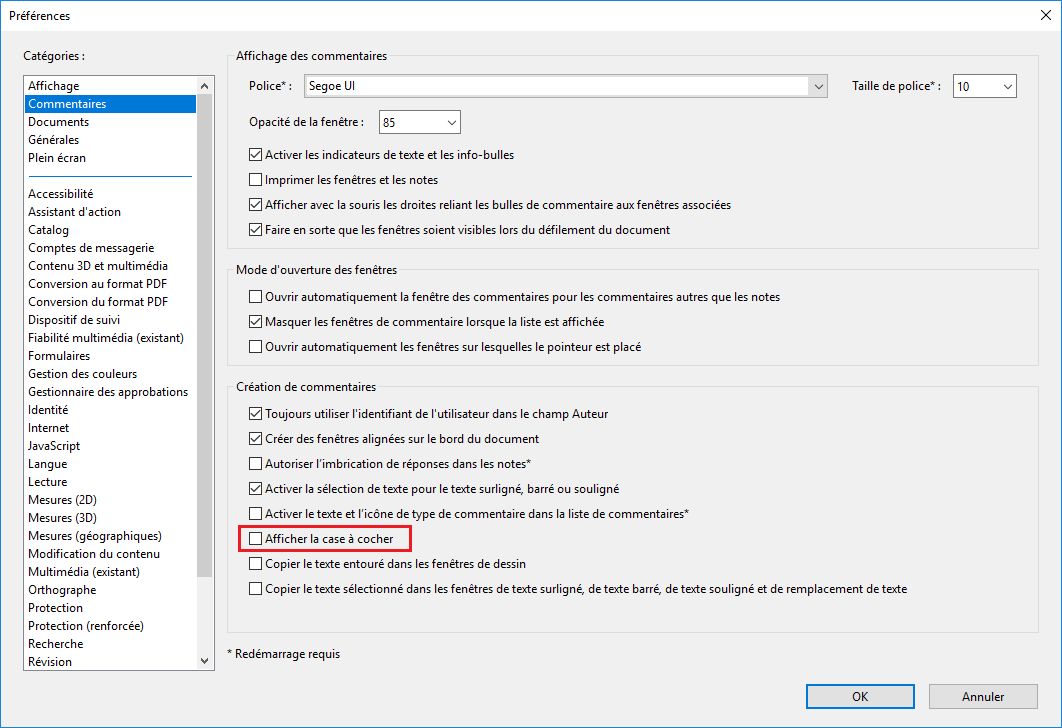
Task: Select the Générales category
Action: [x=110, y=140]
